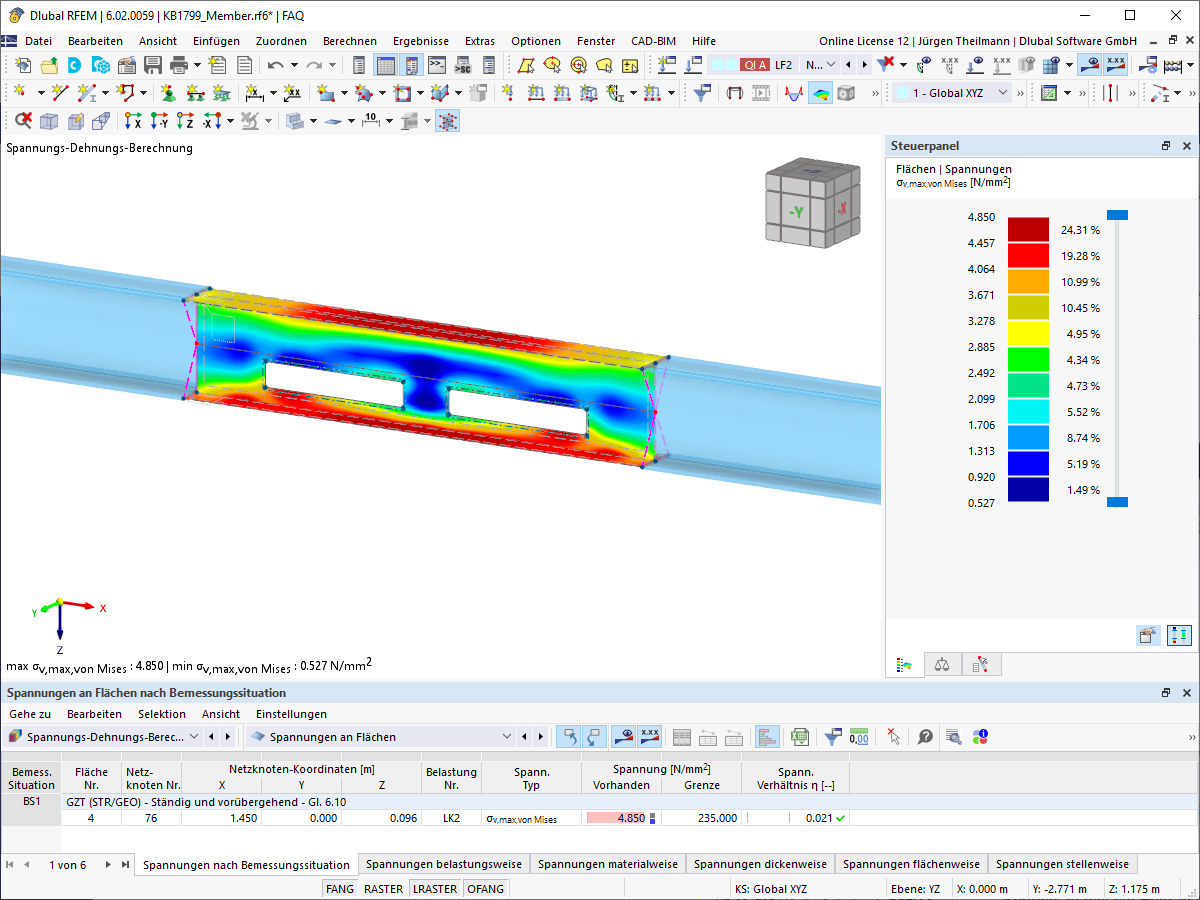Click the Gehe zu menu in table panel
The image size is (1200, 900).
pos(30,714)
